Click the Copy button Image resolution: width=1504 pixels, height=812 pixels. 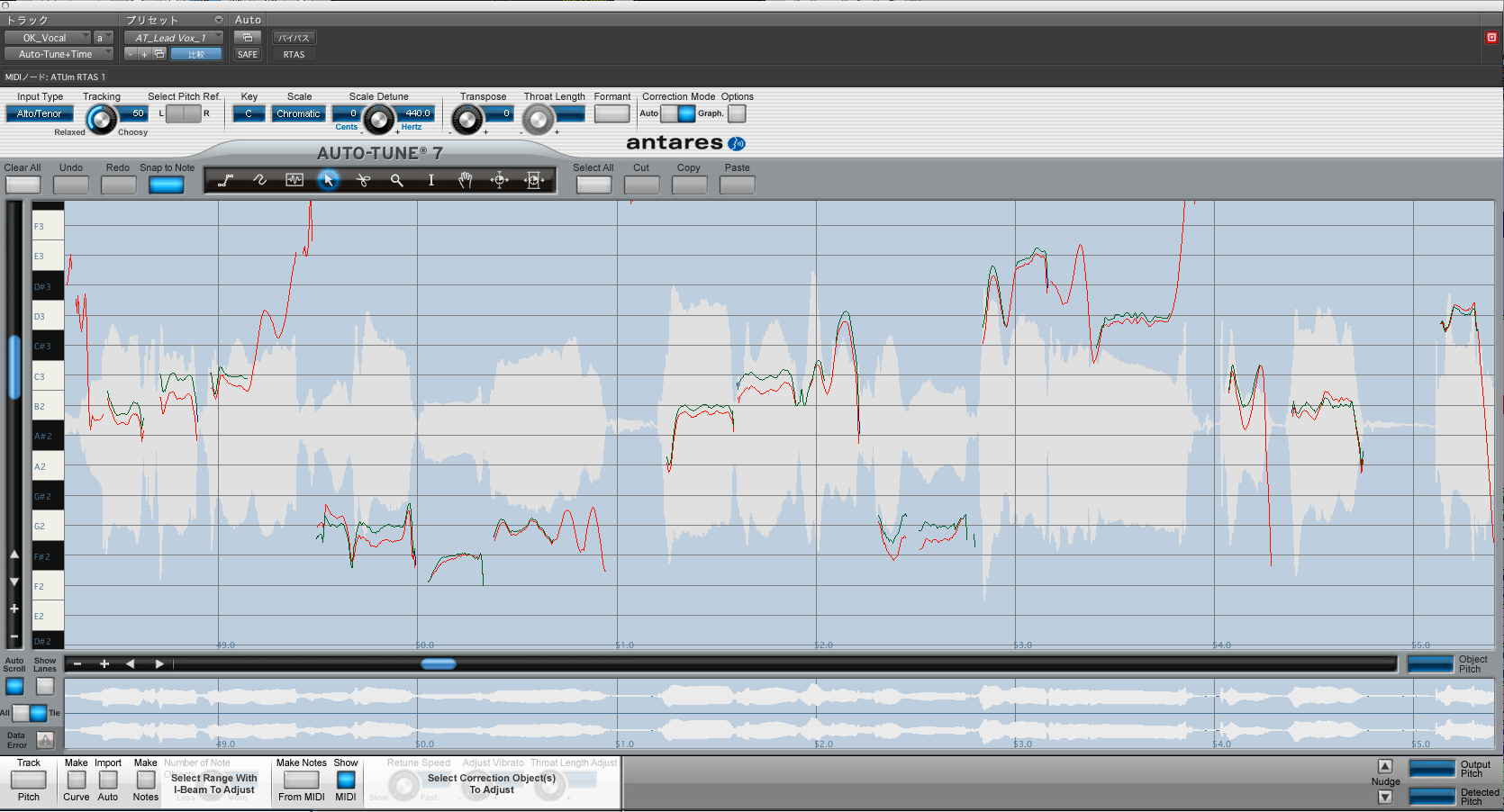tap(689, 185)
